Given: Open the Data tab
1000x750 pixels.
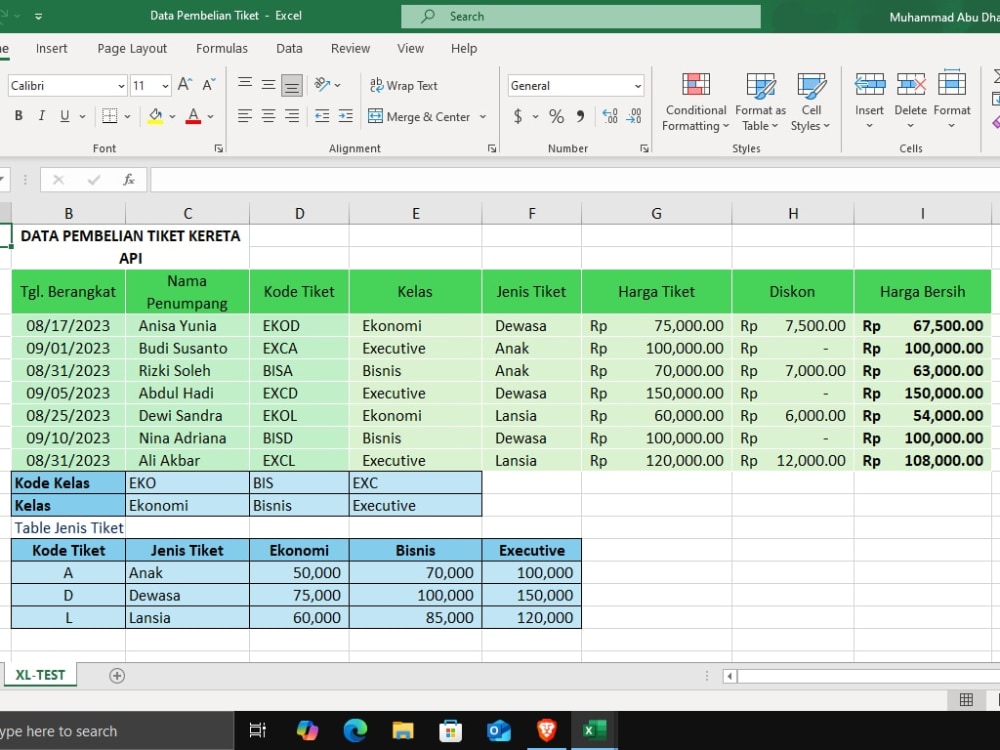Looking at the screenshot, I should tap(289, 48).
